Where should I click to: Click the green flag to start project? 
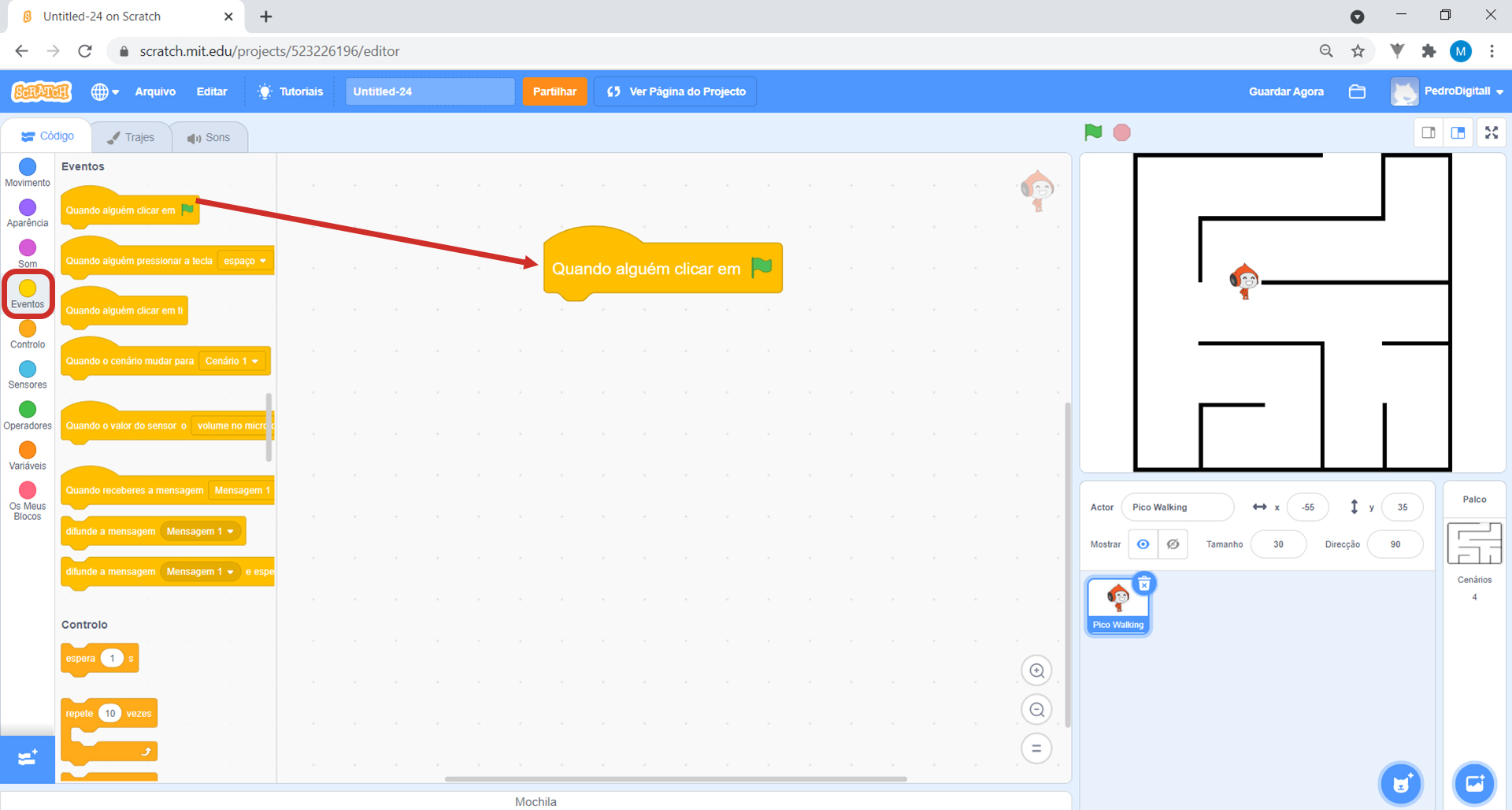[1093, 132]
